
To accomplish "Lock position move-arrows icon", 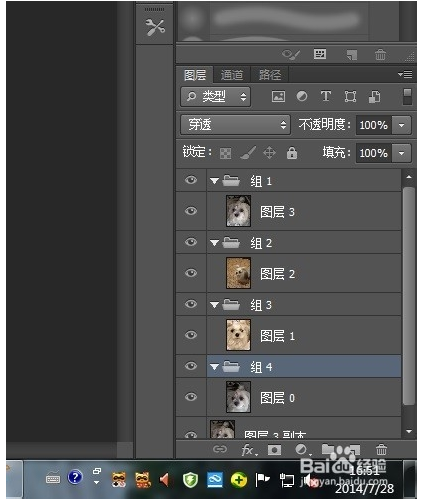I will (x=269, y=153).
